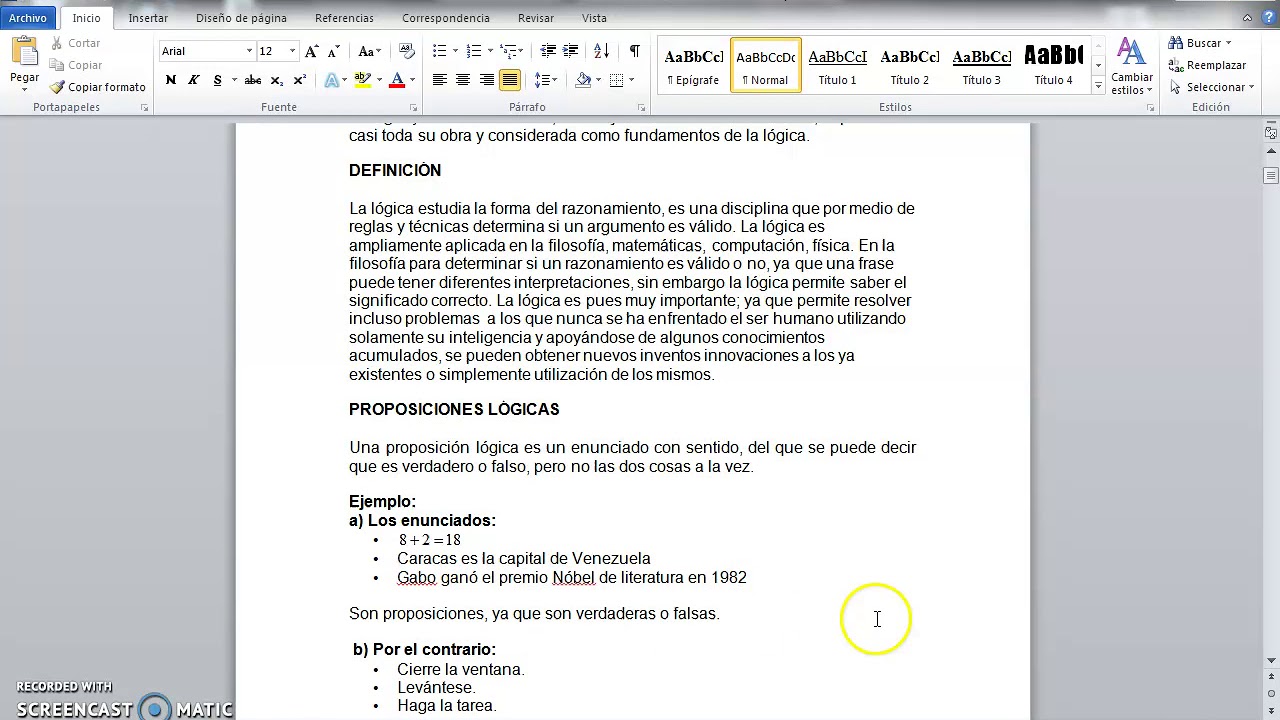Viewport: 1280px width, 720px height.
Task: Switch to Diseño de página tab
Action: point(241,18)
